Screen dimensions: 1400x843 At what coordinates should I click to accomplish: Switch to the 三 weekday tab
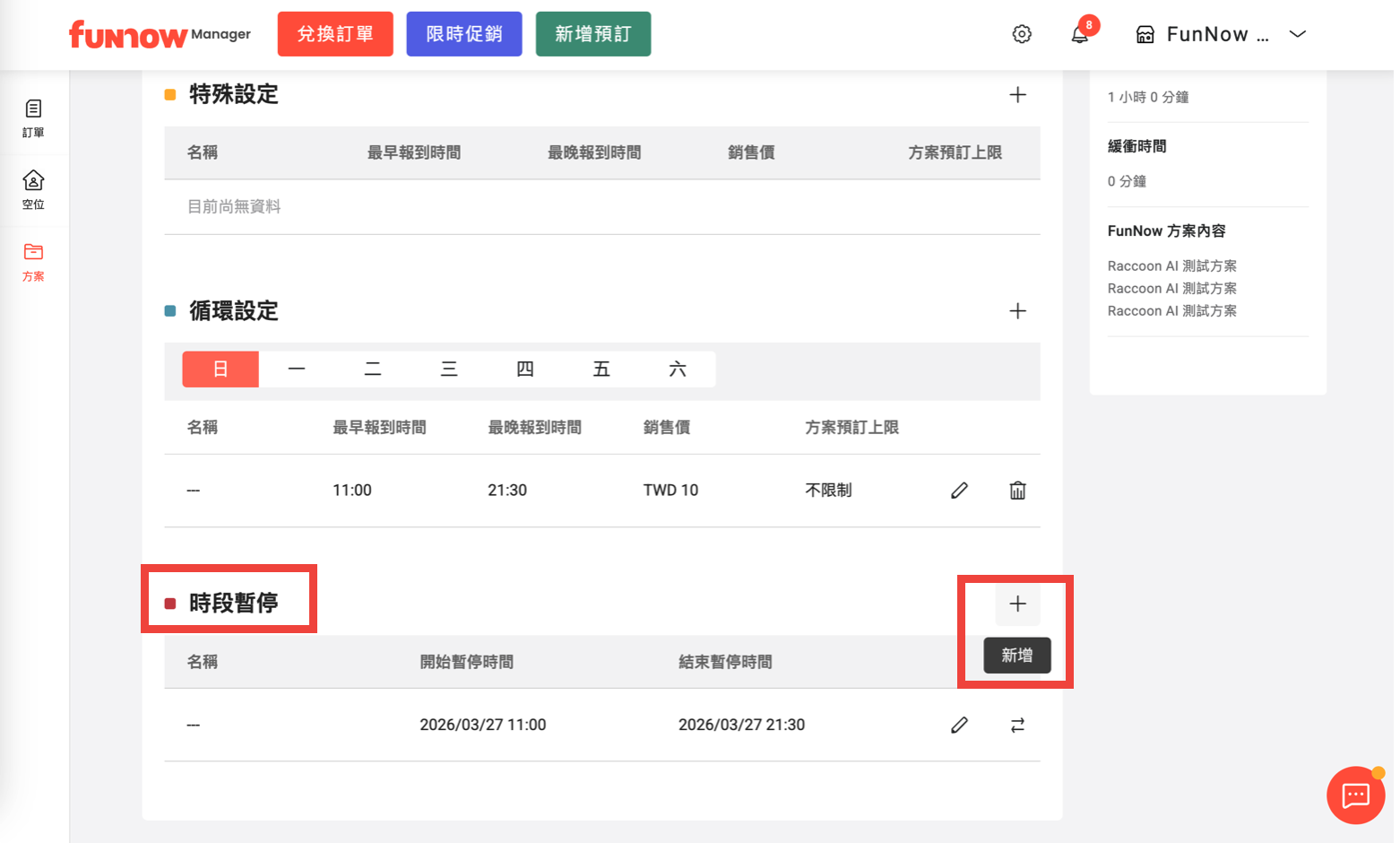click(x=449, y=369)
